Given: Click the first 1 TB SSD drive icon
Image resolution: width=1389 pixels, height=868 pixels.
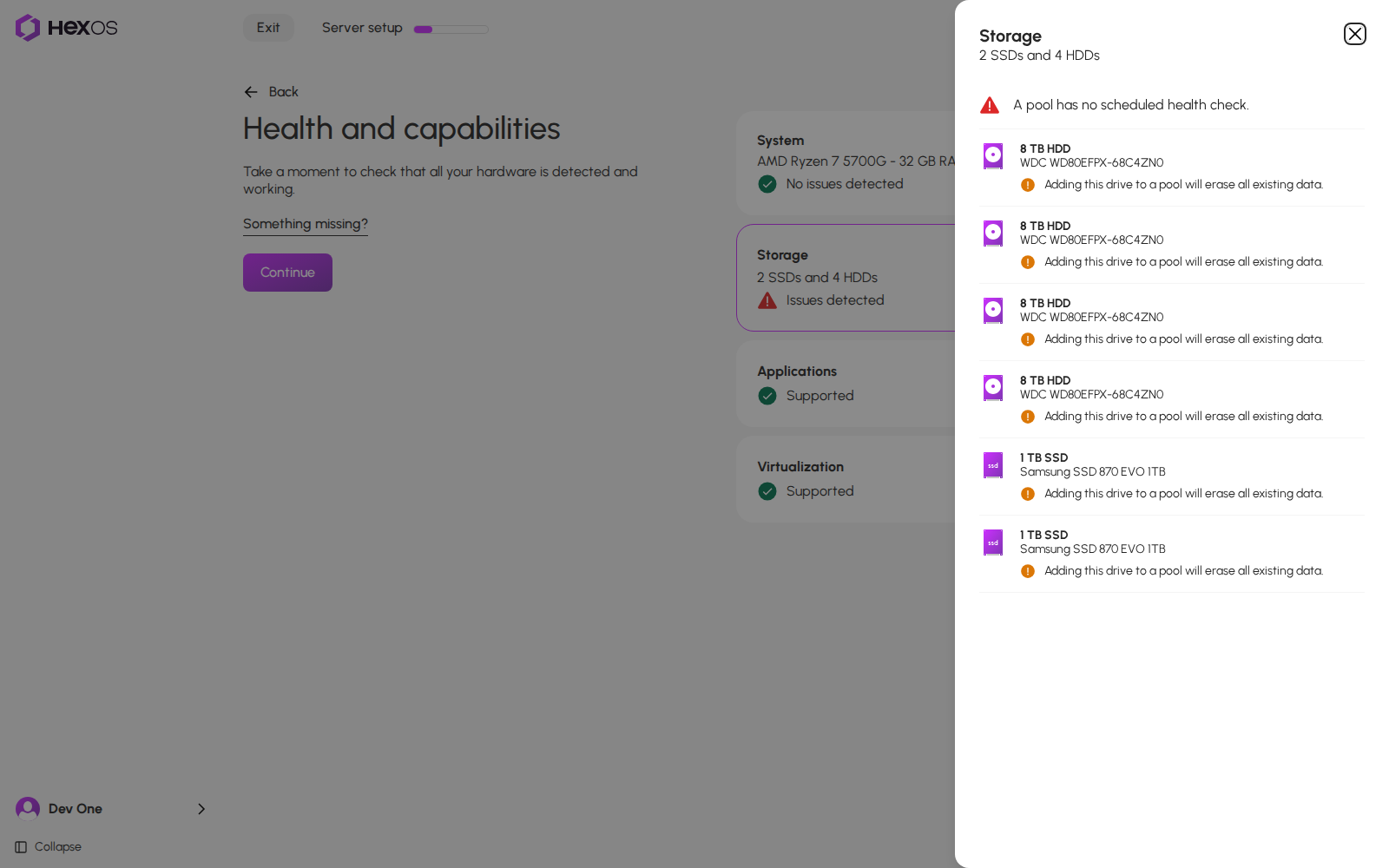Looking at the screenshot, I should coord(993,465).
